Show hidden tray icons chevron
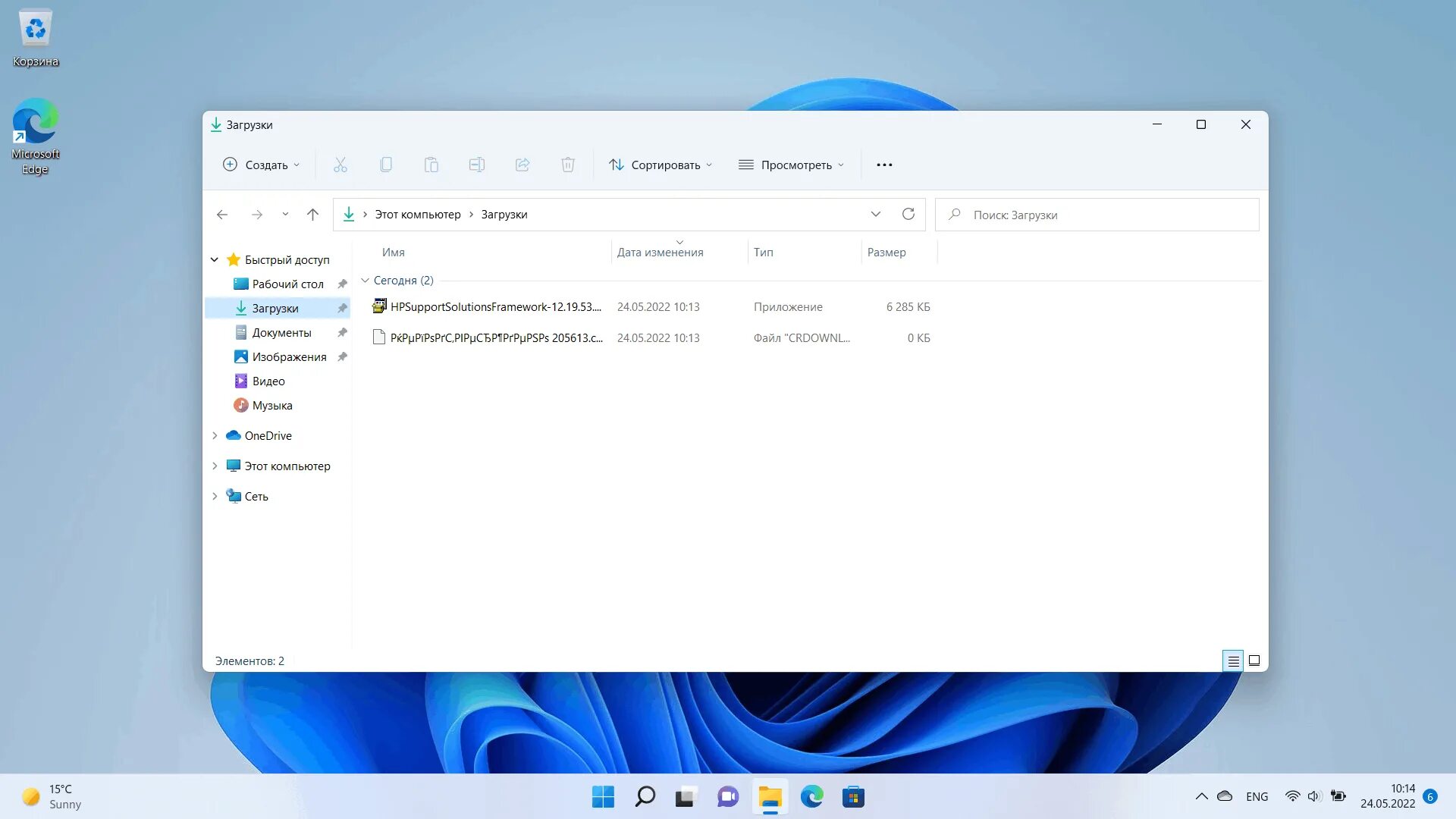 coord(1201,796)
